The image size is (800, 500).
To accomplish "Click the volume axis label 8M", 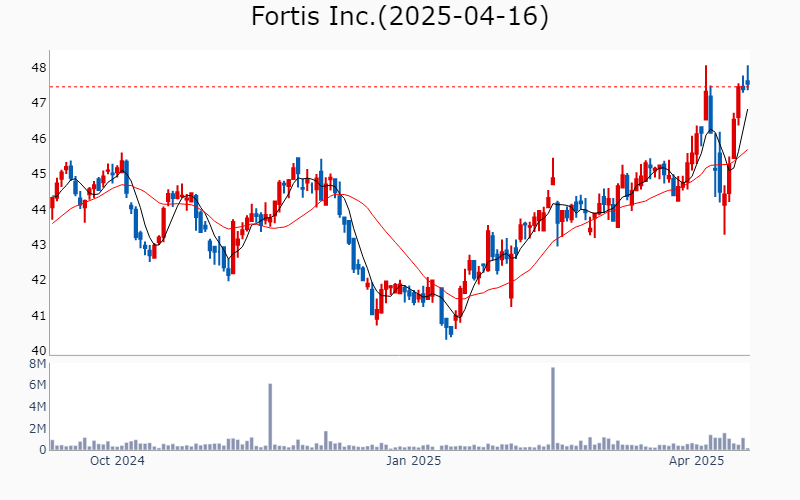I will pos(38,364).
